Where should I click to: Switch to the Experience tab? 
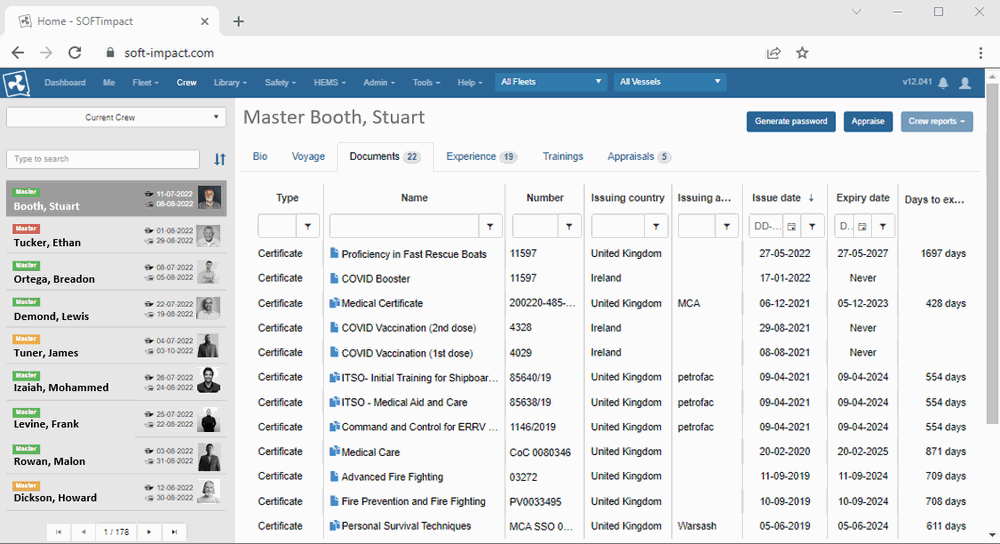pos(481,156)
